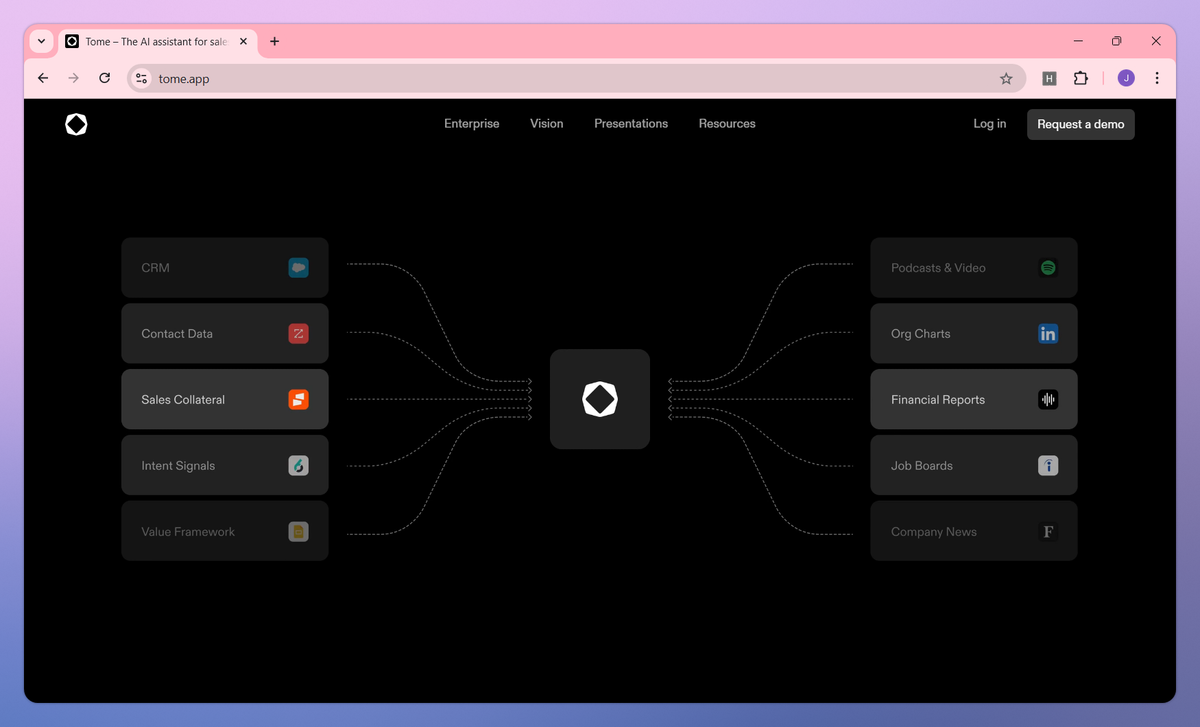Click the Tome logo in the top-left corner

tap(76, 124)
